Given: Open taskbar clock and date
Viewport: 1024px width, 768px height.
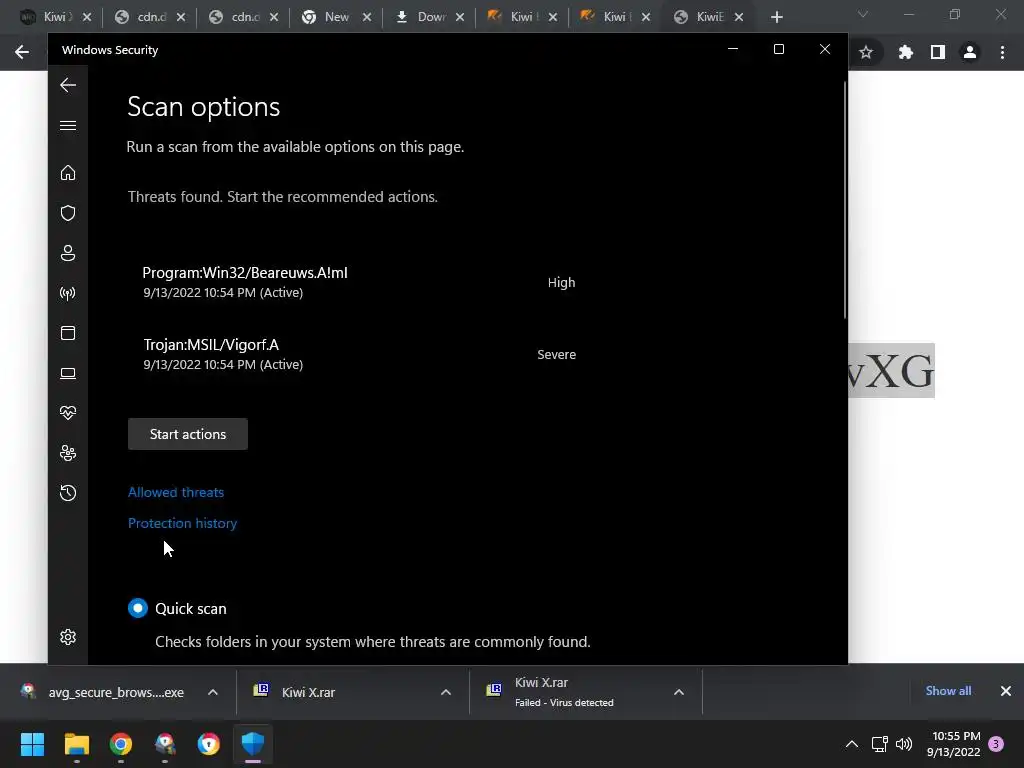Looking at the screenshot, I should coord(953,744).
